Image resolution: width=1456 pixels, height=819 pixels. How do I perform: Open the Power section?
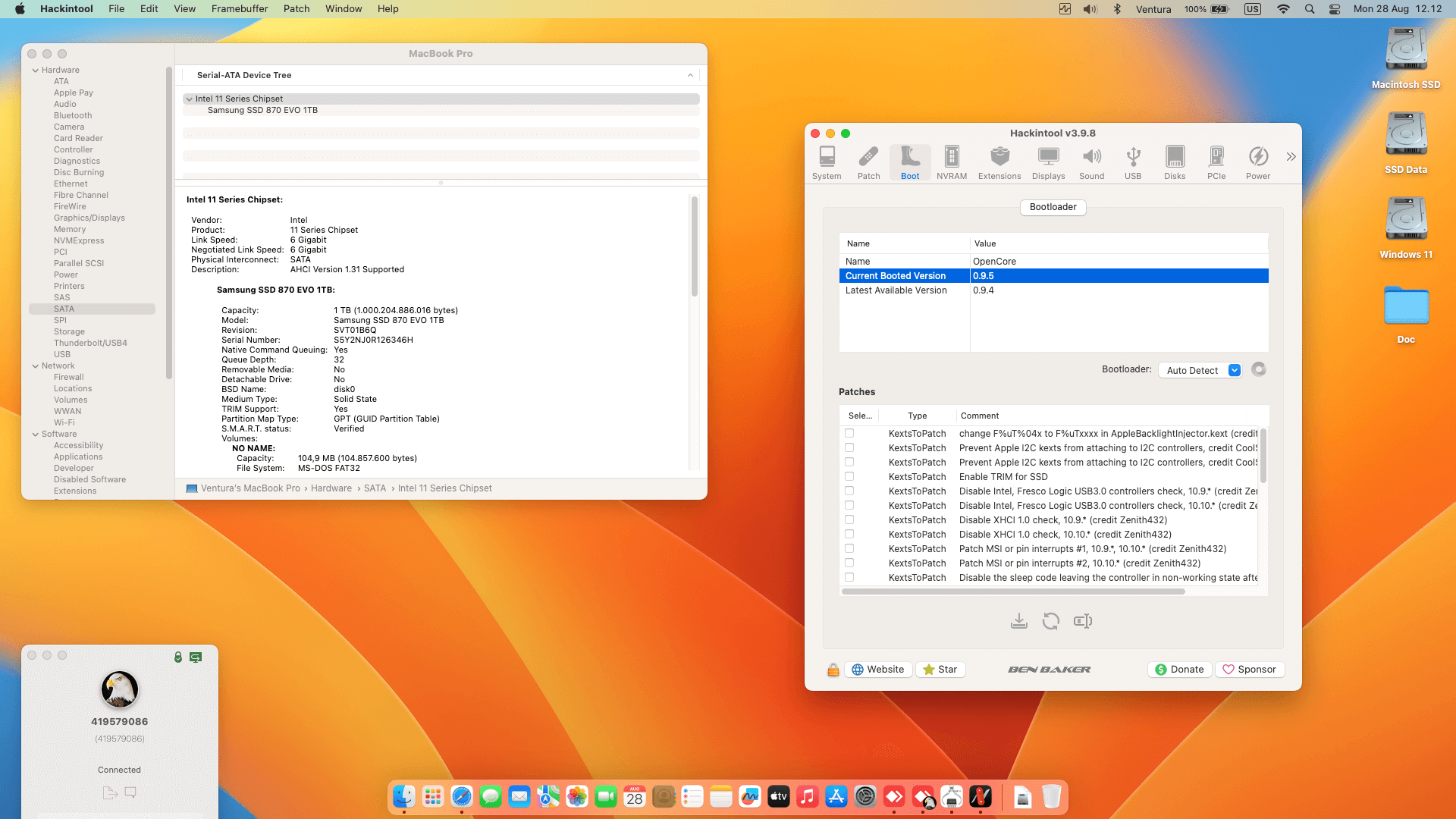click(1258, 162)
